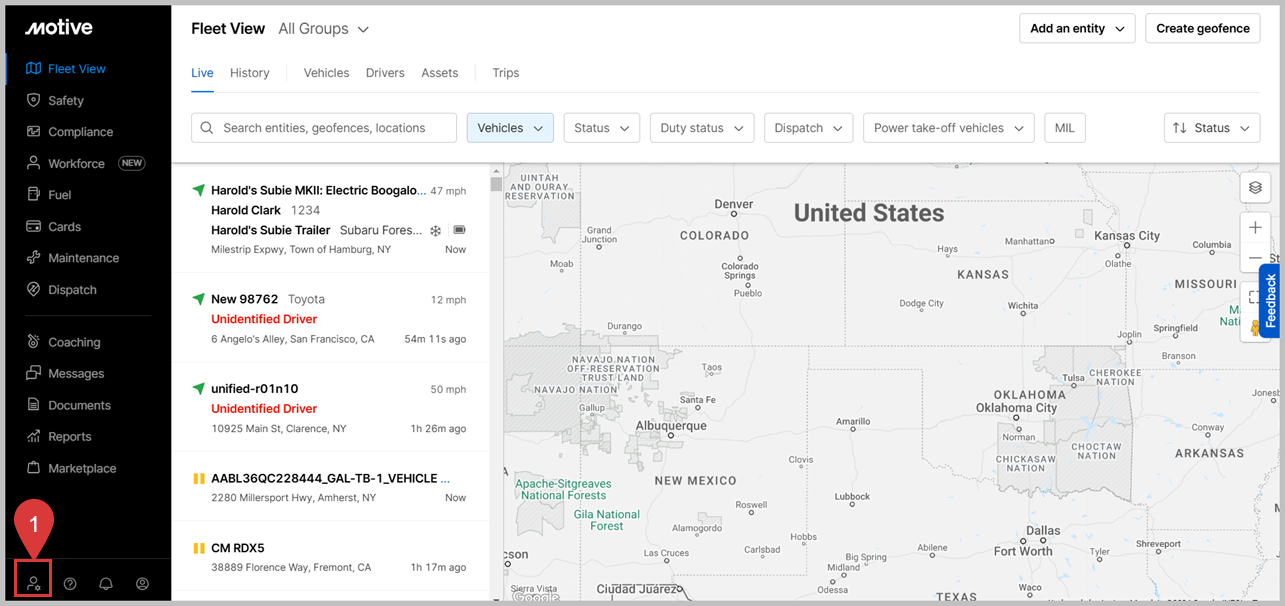This screenshot has height=606, width=1285.
Task: Zoom in on the map
Action: pyautogui.click(x=1255, y=227)
